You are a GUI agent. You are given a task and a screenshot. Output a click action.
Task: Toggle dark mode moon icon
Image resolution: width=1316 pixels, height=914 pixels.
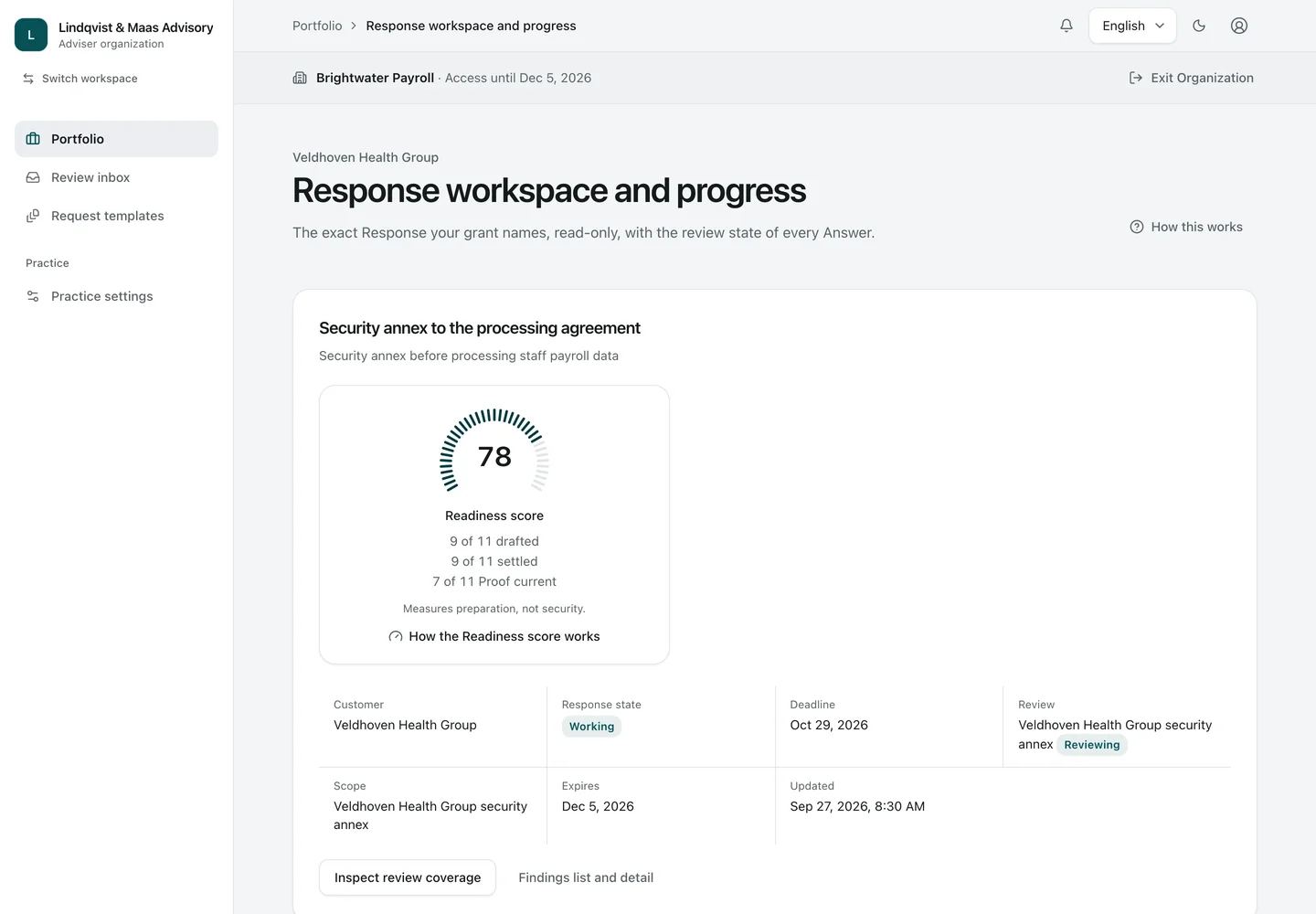1199,26
